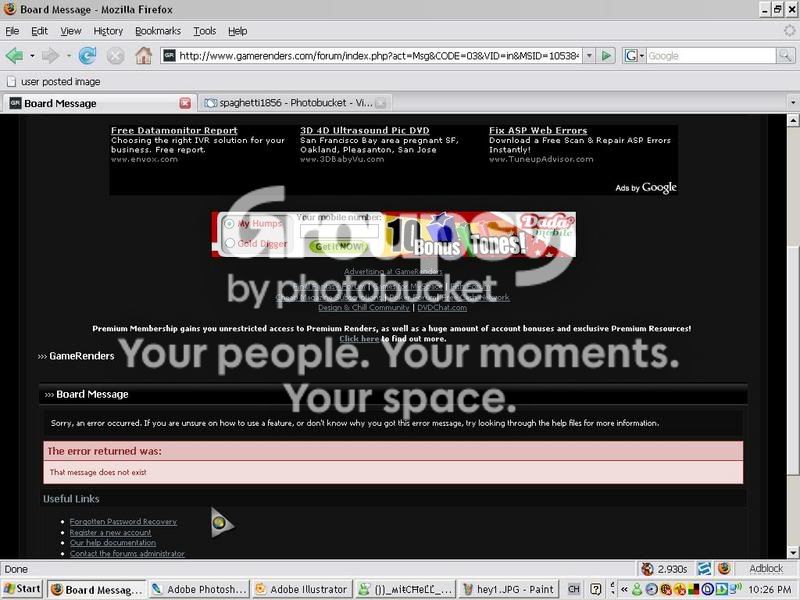Select the Gold Digger radio option
This screenshot has width=800, height=600.
[230, 243]
